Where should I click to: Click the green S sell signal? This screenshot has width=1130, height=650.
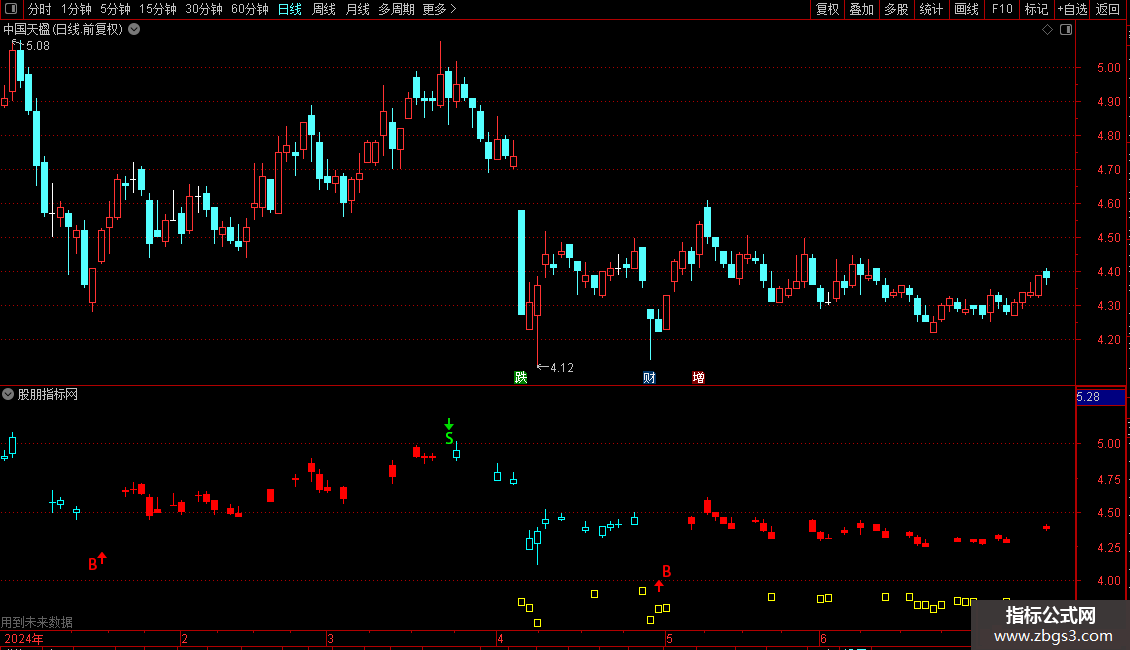click(449, 438)
